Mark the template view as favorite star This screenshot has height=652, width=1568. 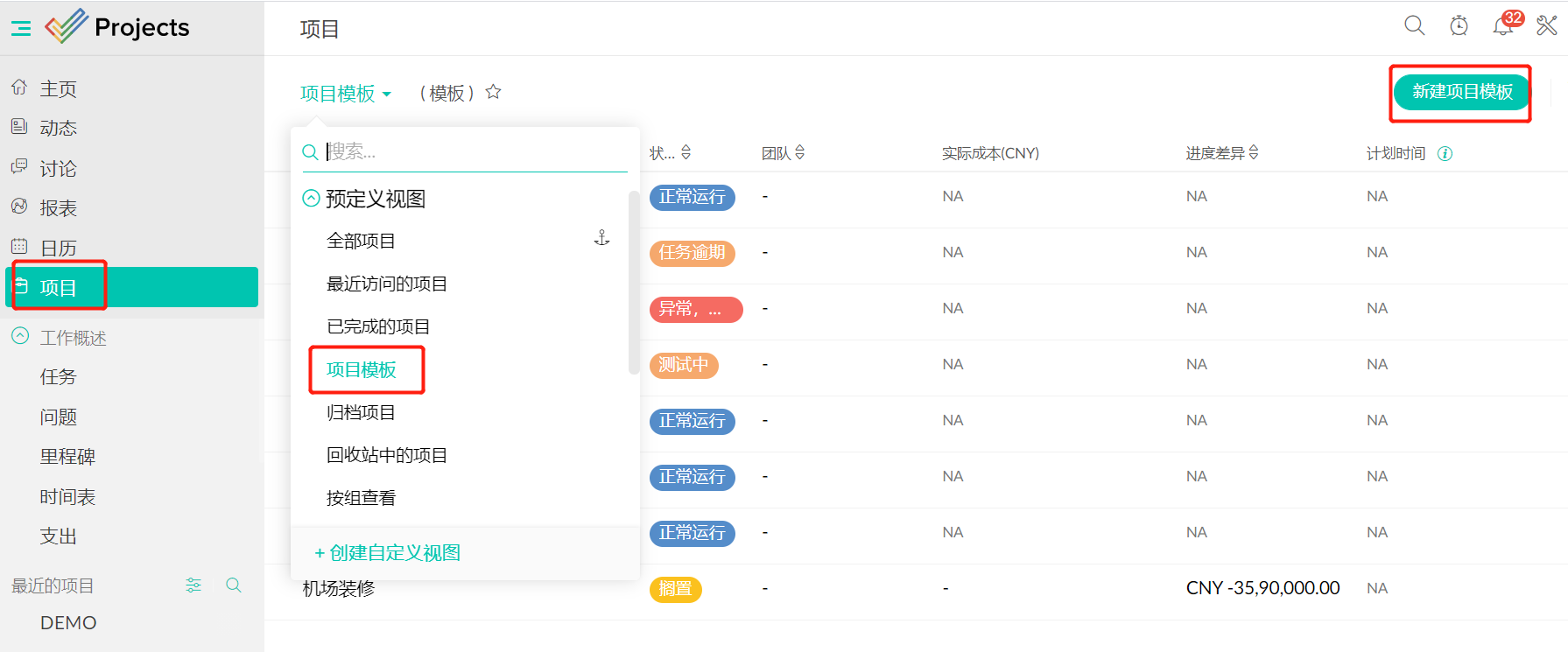(494, 92)
